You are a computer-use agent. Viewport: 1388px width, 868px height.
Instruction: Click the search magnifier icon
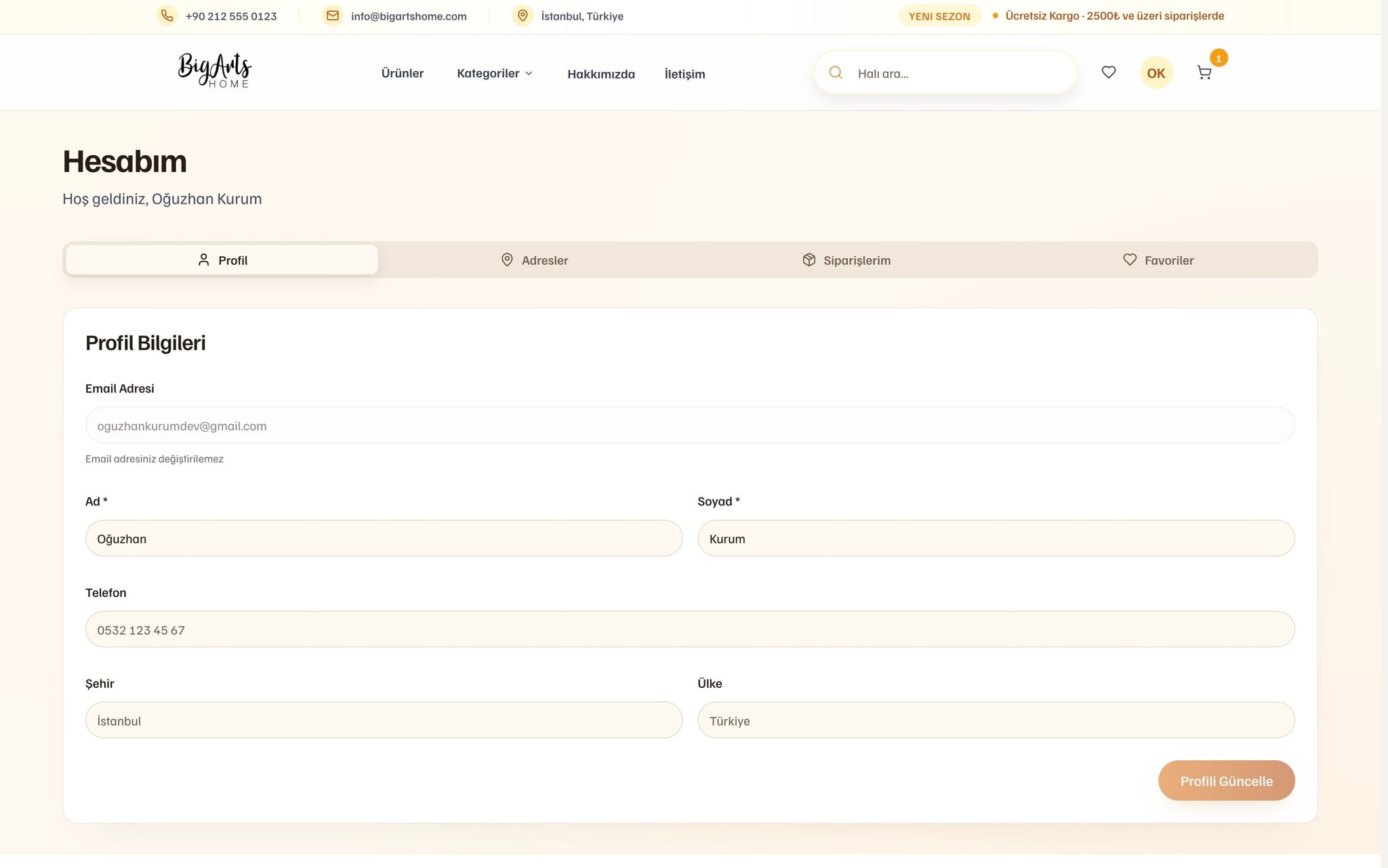click(836, 73)
